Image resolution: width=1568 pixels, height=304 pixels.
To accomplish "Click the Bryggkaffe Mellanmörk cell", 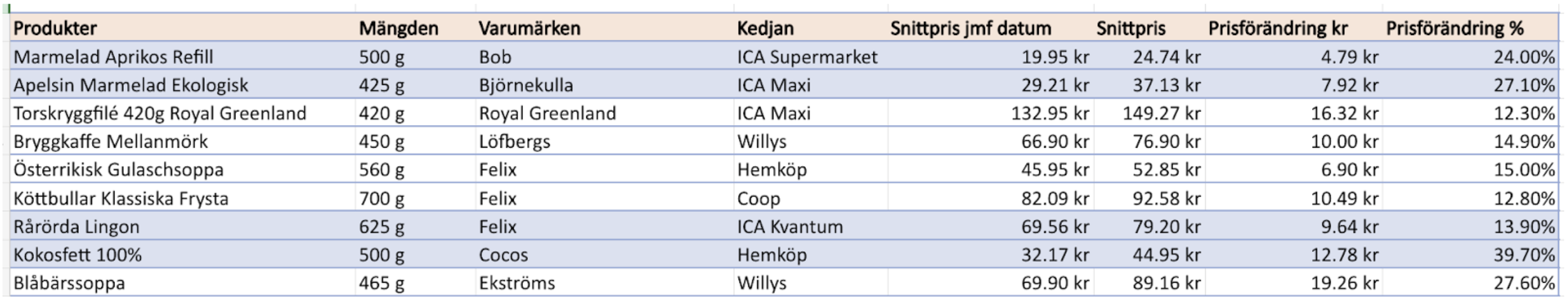I will [111, 141].
